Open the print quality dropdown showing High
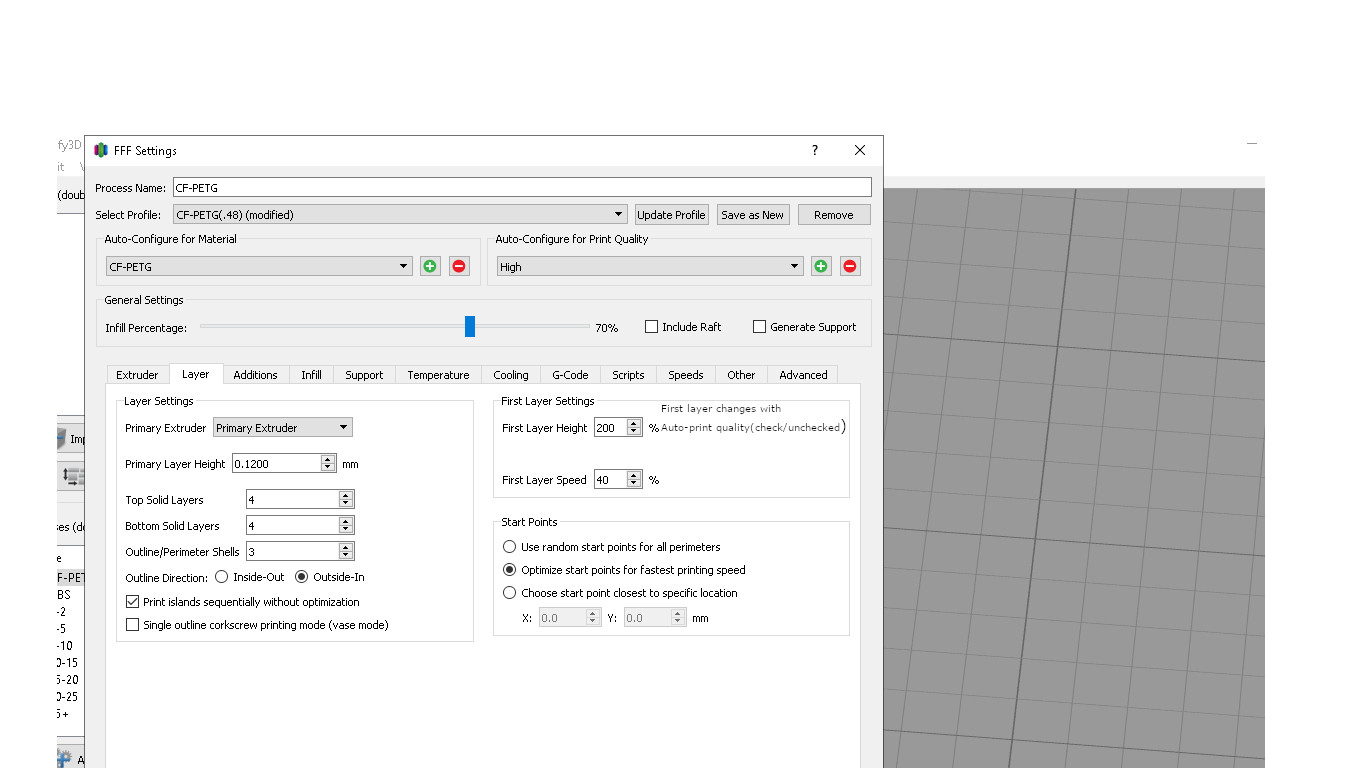This screenshot has width=1366, height=768. [650, 266]
